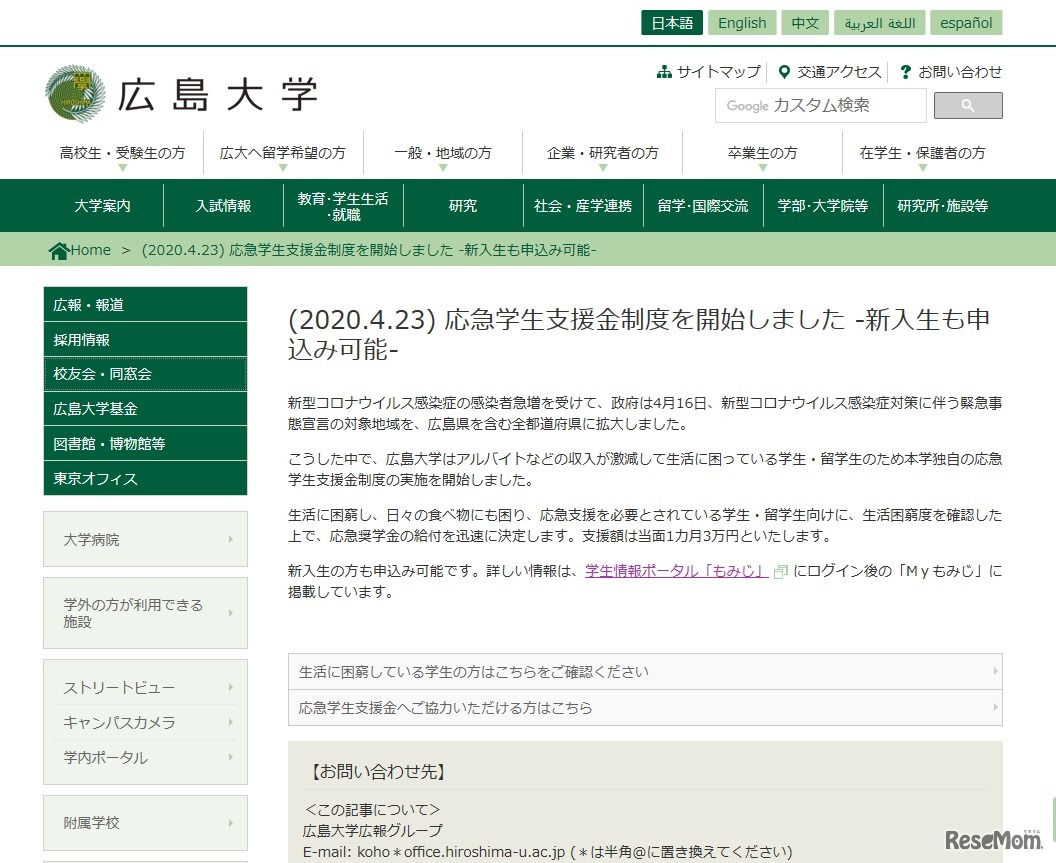Expand 生活に困窮している学生の方 section
Screen dimensions: 1056x863
pos(645,672)
